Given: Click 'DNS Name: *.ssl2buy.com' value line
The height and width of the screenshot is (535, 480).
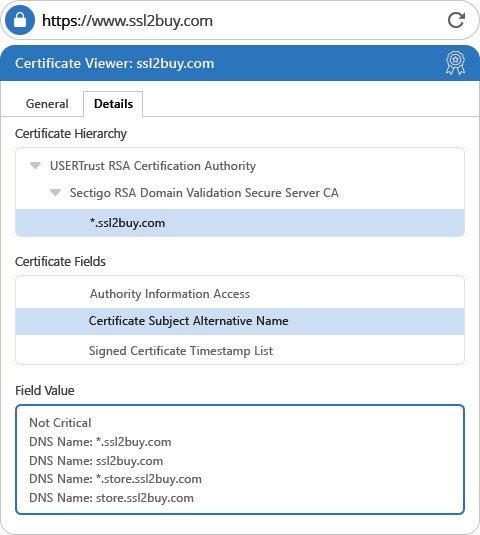Looking at the screenshot, I should coord(100,442).
